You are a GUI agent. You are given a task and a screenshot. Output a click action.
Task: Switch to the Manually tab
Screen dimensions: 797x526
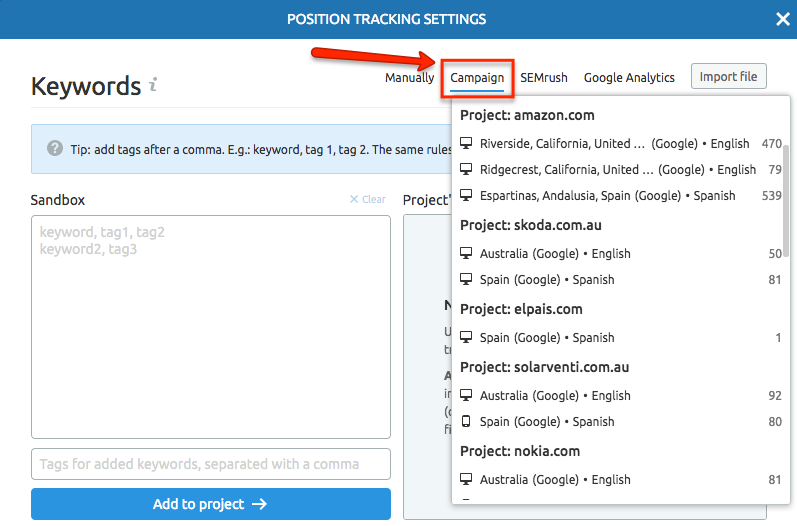click(x=409, y=78)
